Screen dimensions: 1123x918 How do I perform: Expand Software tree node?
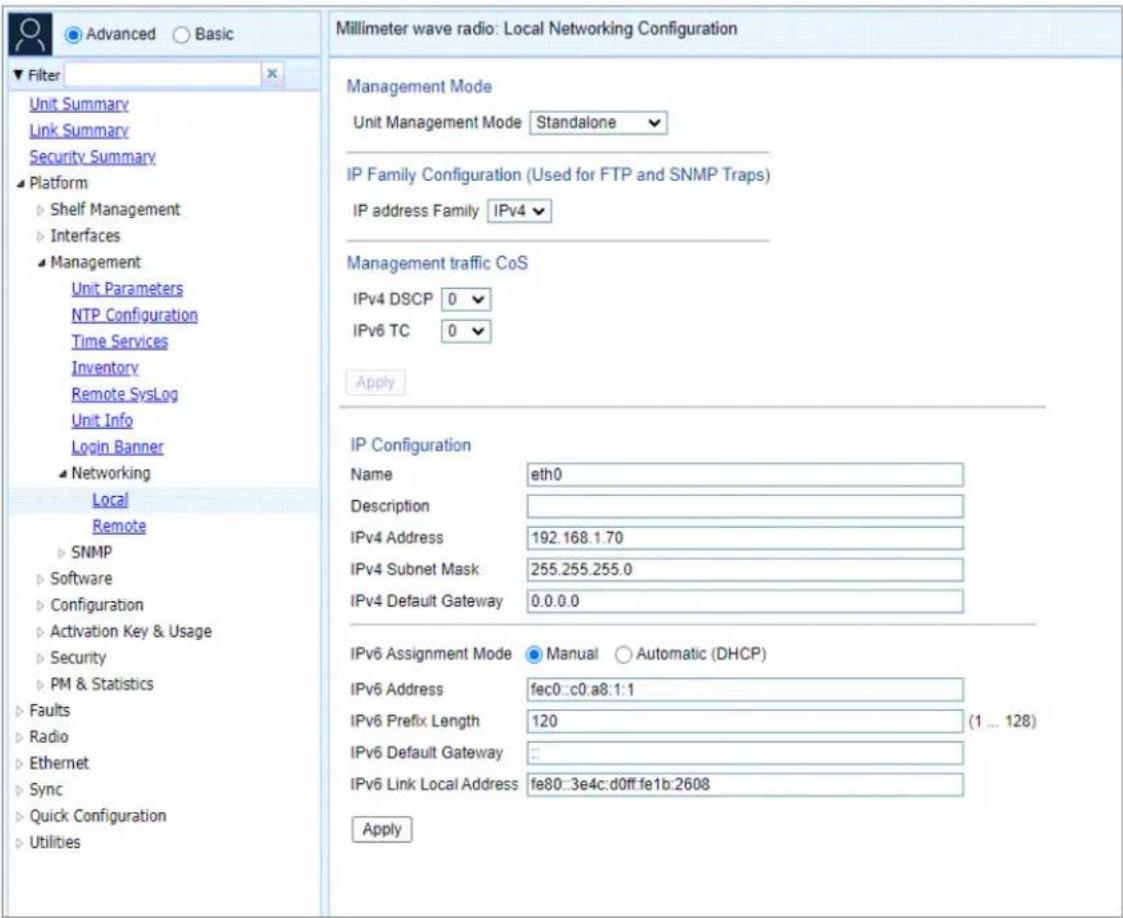pyautogui.click(x=41, y=579)
